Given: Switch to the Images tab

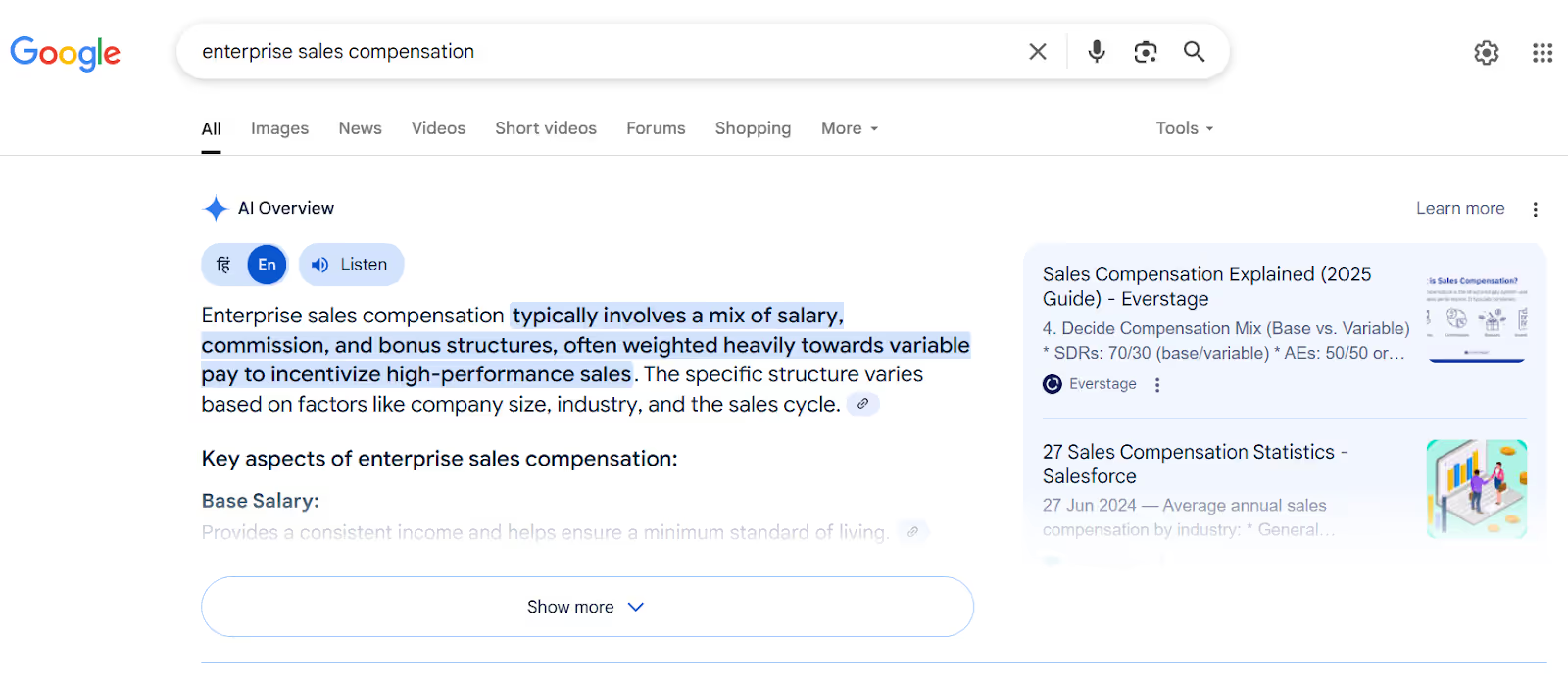Looking at the screenshot, I should (279, 128).
